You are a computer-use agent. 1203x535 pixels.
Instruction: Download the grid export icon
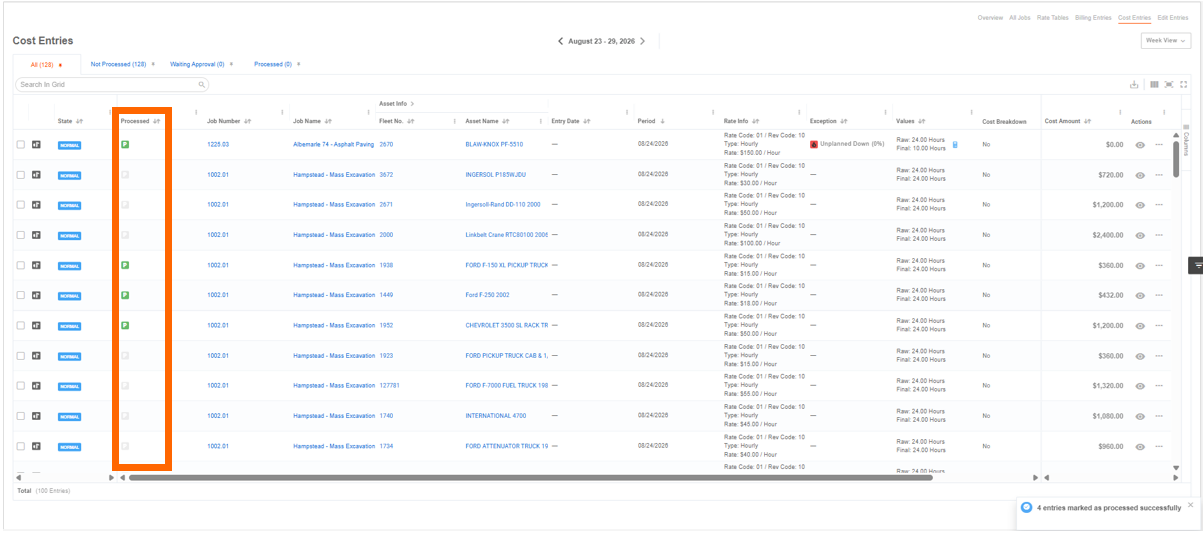pyautogui.click(x=1134, y=85)
